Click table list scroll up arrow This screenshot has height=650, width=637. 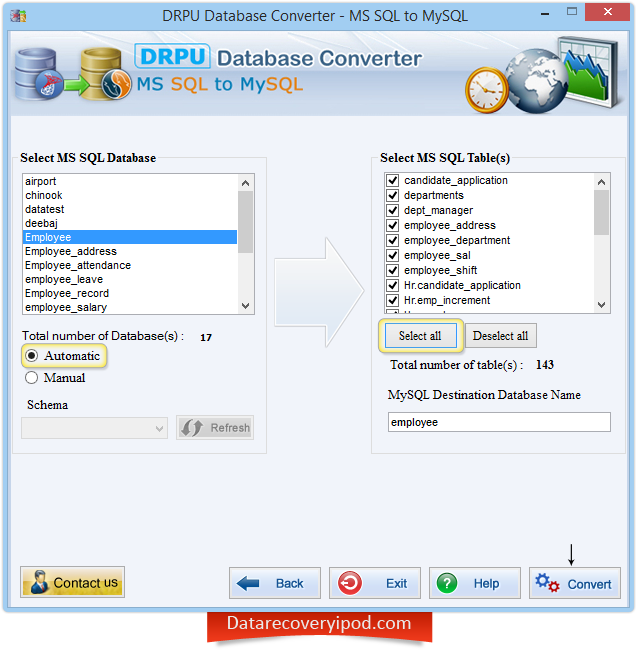pos(602,182)
